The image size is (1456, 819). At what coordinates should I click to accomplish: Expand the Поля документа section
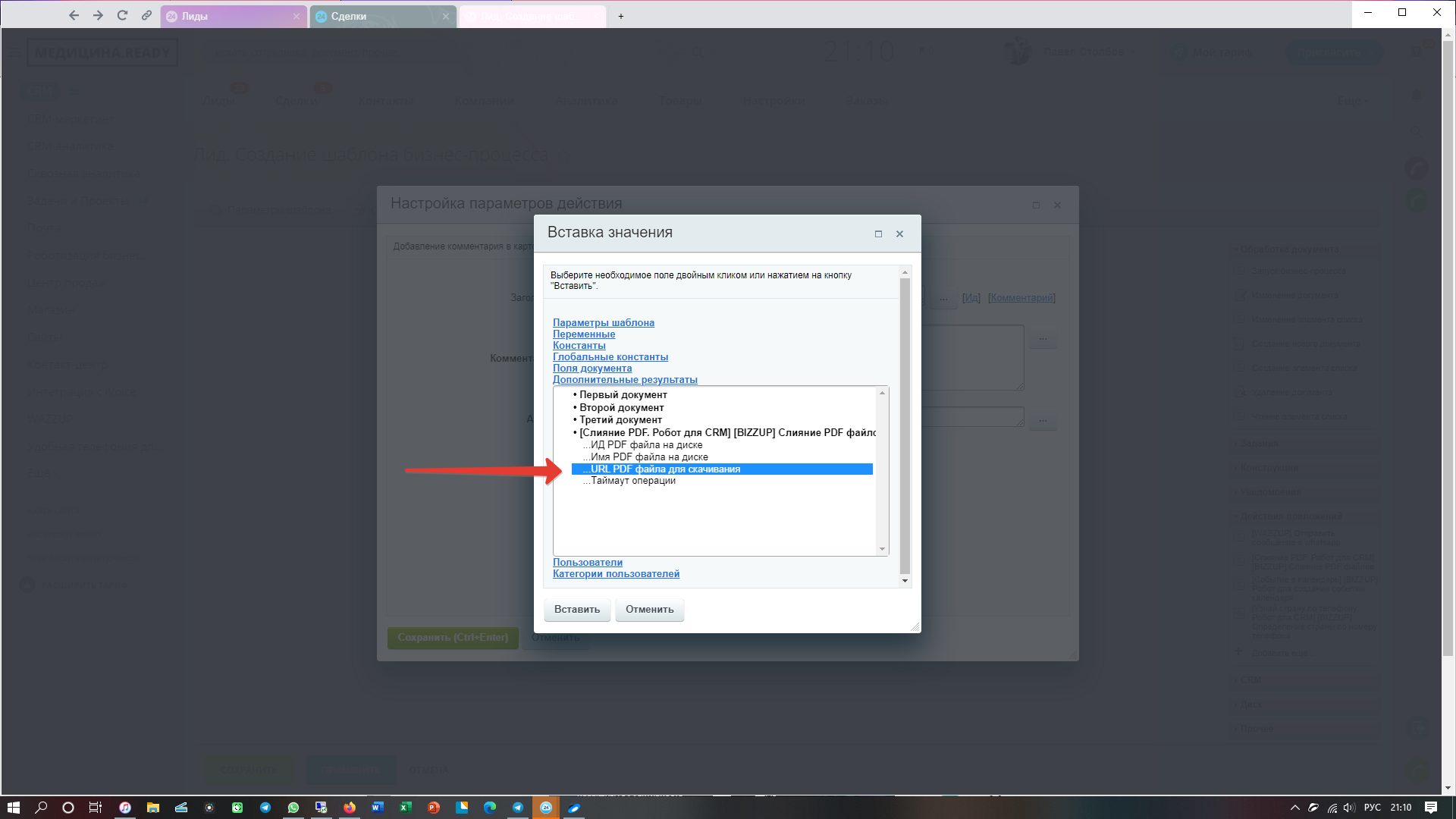[x=591, y=368]
